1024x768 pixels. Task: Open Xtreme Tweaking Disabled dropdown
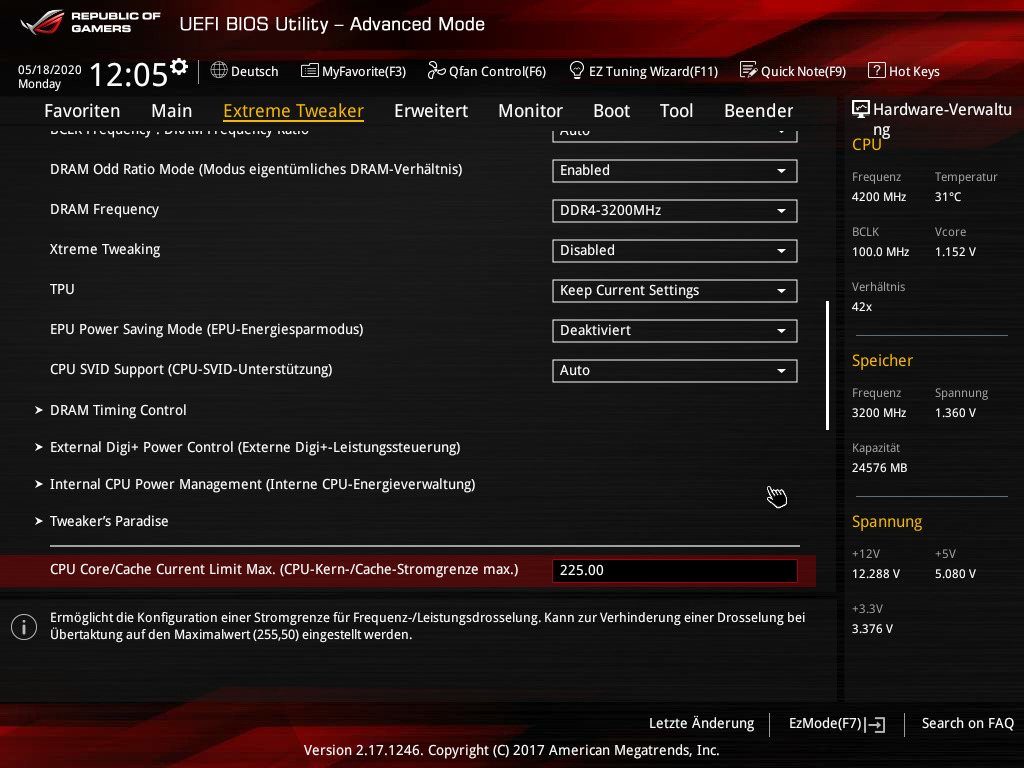pos(675,251)
